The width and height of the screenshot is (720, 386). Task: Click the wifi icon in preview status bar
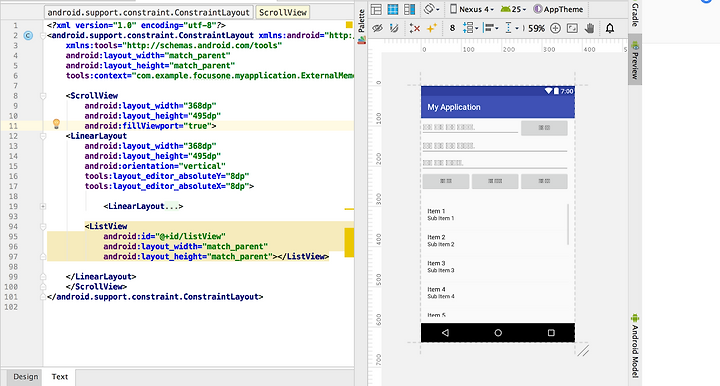tap(548, 91)
